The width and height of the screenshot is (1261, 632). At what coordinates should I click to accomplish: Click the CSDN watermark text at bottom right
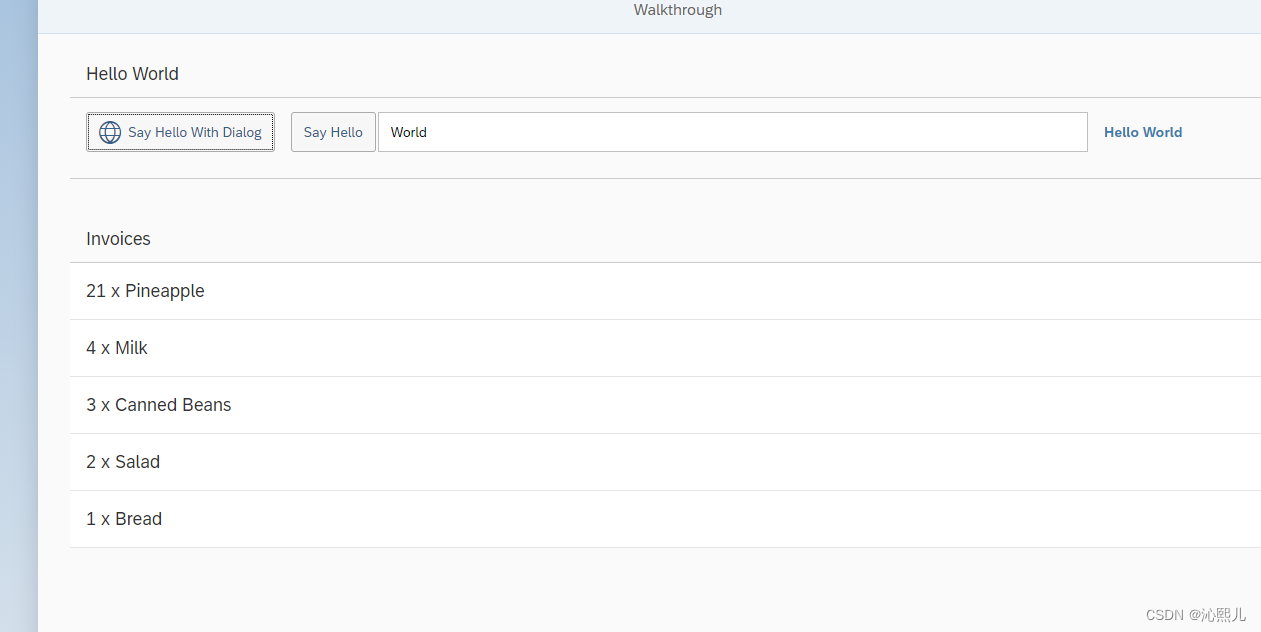pyautogui.click(x=1196, y=614)
